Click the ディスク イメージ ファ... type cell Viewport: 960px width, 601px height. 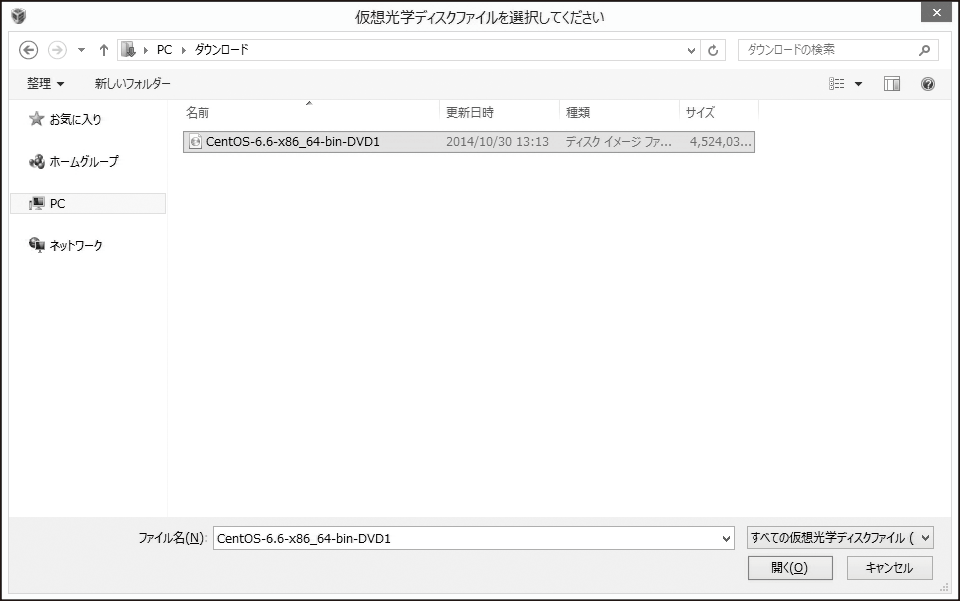pos(618,142)
